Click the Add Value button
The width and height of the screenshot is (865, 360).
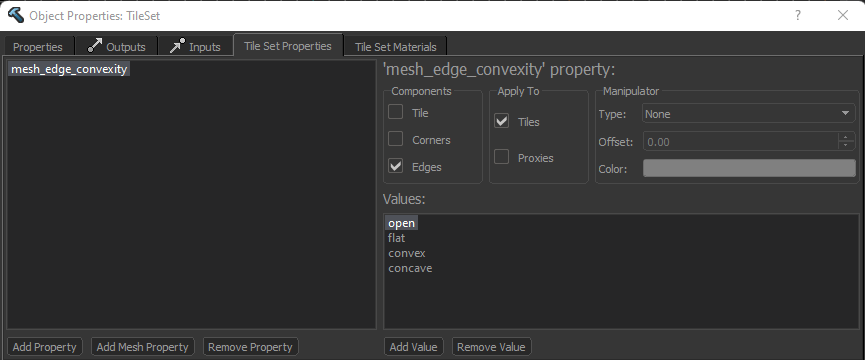point(413,347)
